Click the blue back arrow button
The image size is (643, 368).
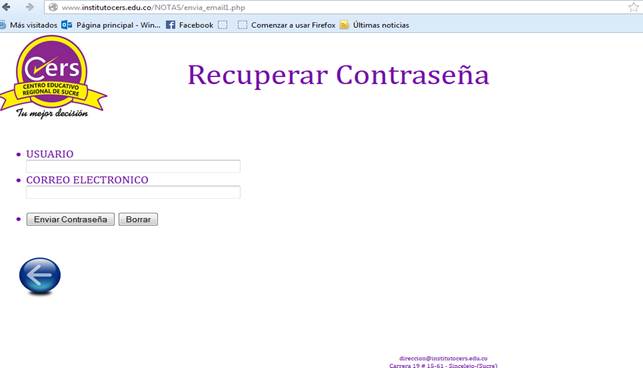[40, 276]
